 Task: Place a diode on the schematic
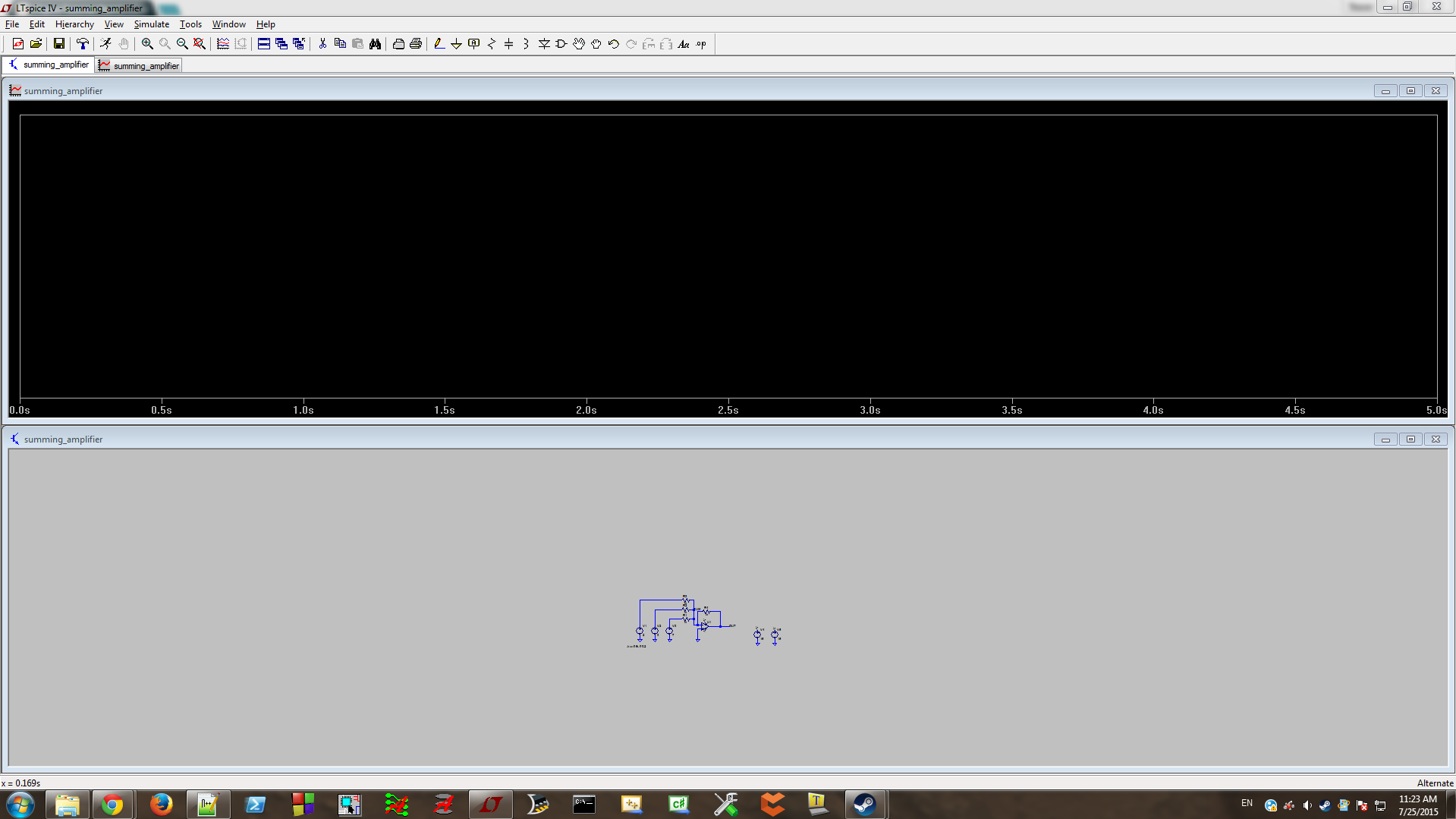click(543, 43)
